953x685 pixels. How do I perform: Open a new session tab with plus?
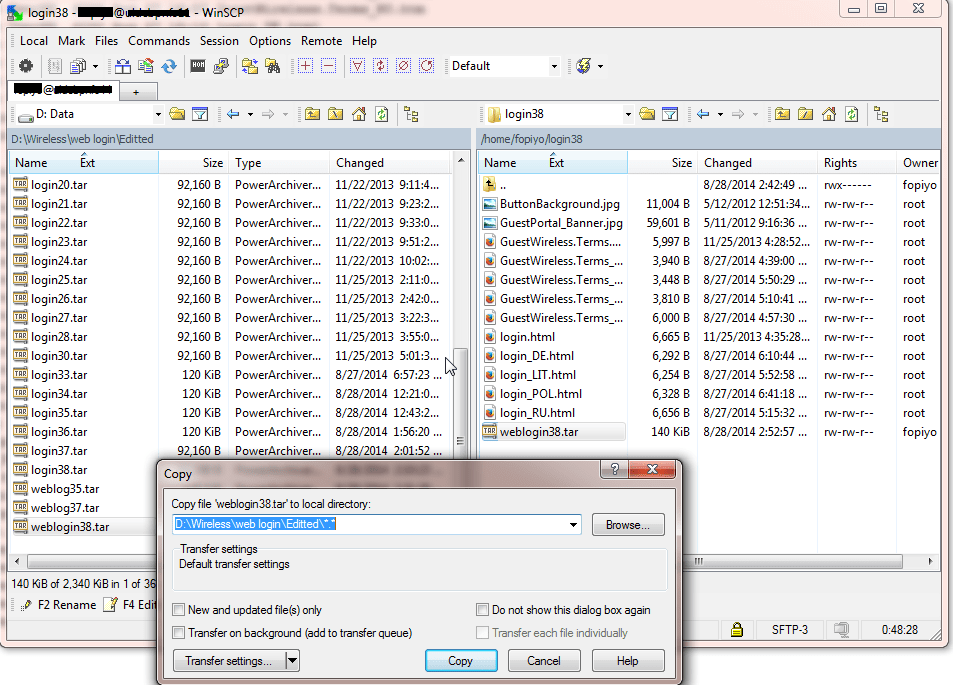[x=136, y=91]
